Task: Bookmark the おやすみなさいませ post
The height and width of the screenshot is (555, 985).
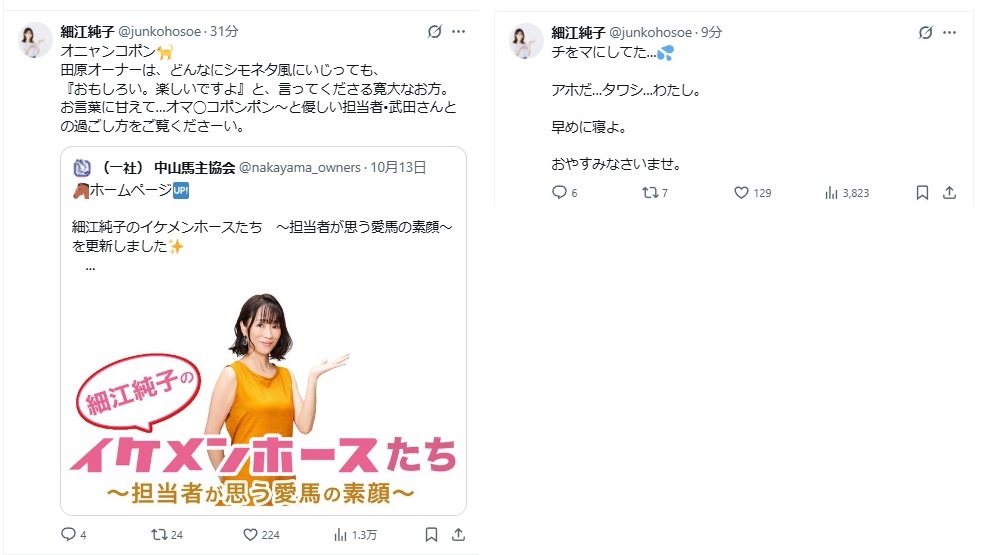Action: [922, 192]
